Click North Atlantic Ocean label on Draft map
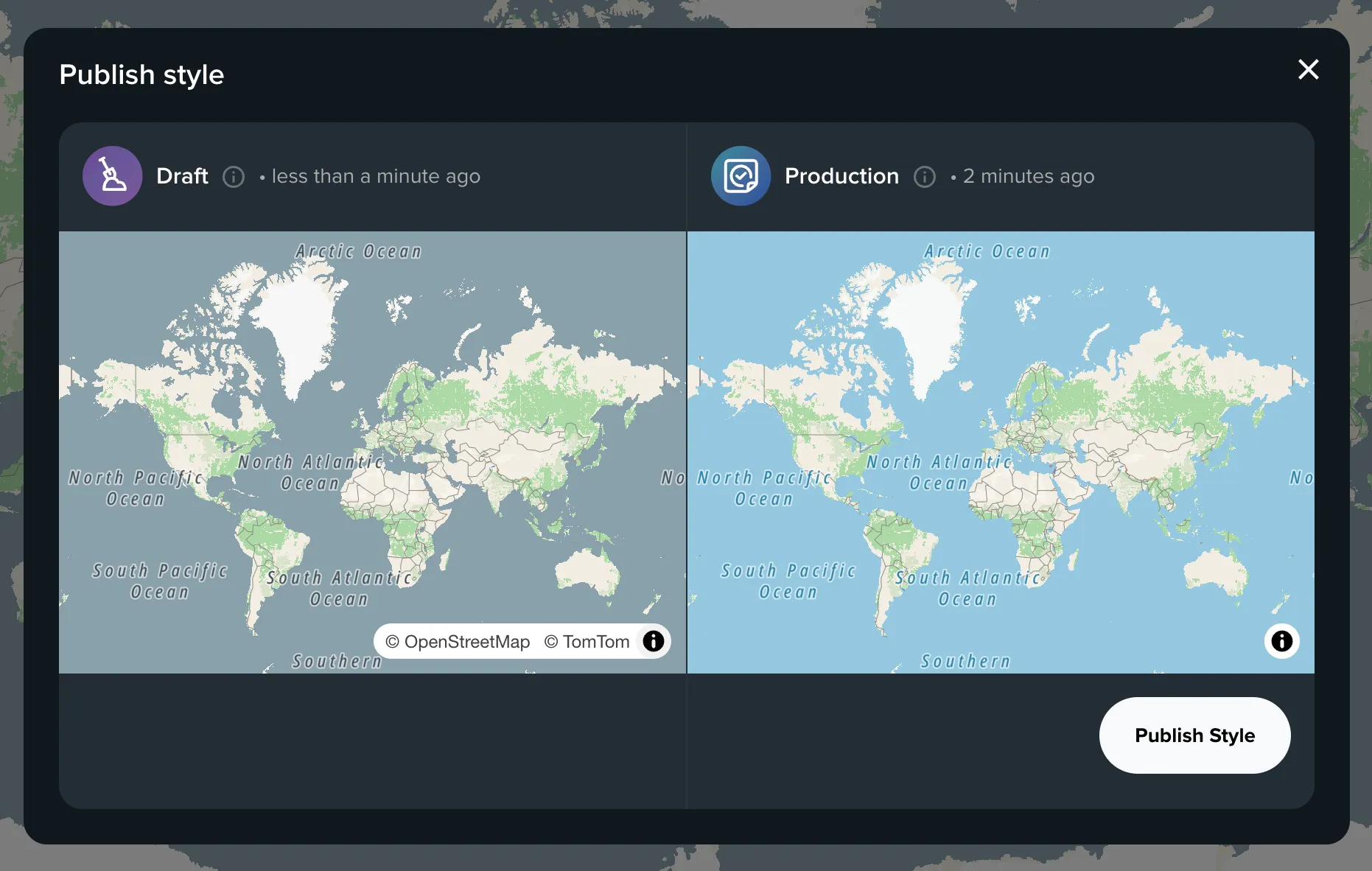 (x=311, y=473)
